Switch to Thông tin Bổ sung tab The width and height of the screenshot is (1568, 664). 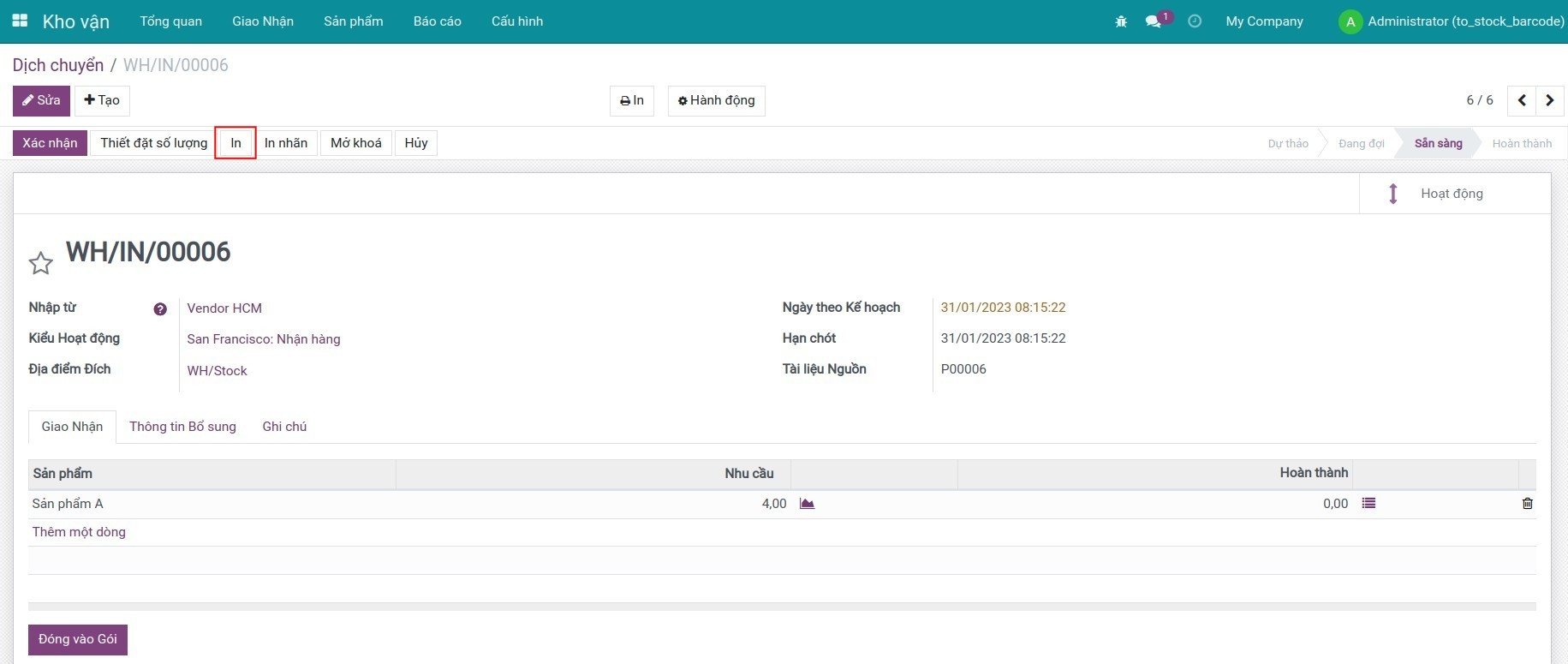pos(182,427)
